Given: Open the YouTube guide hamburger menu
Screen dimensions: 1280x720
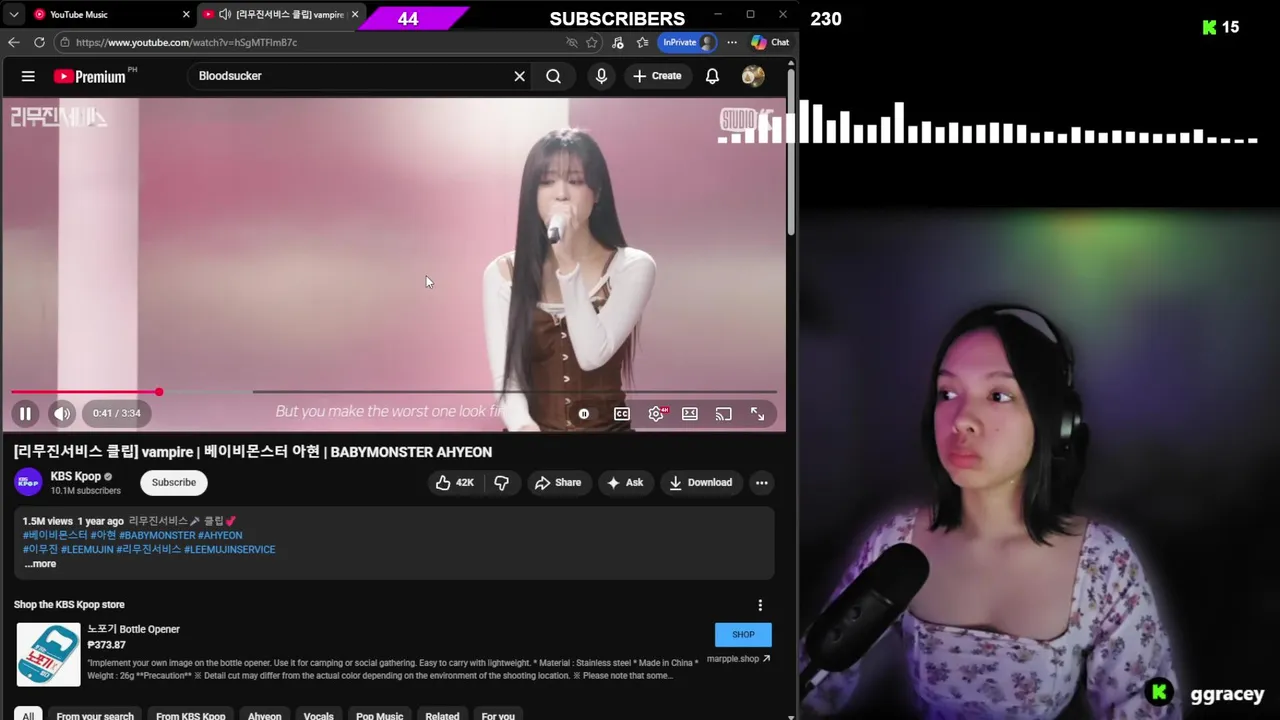Looking at the screenshot, I should [28, 76].
